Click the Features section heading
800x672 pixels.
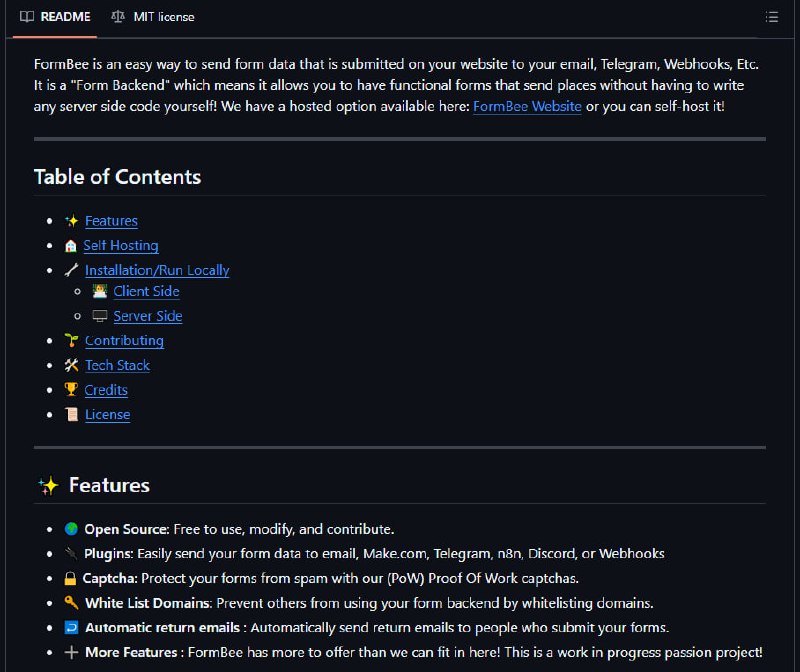click(109, 485)
